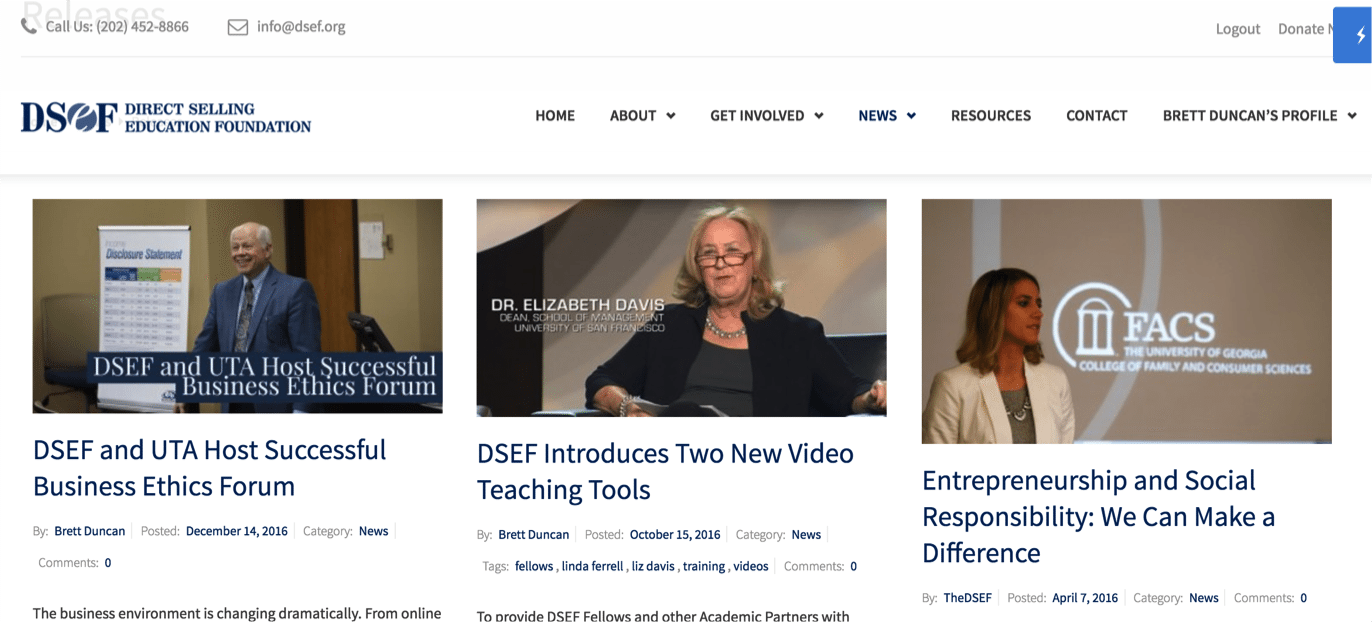
Task: Open the Get Involved menu item
Action: [x=757, y=116]
